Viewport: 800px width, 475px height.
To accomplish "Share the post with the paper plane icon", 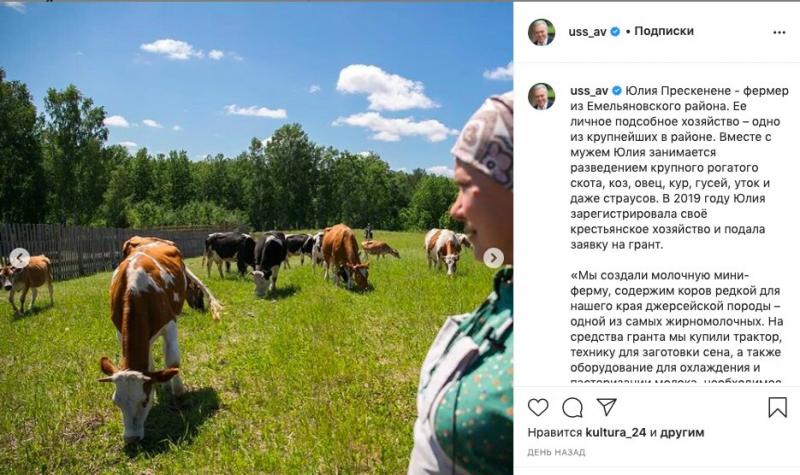I will pyautogui.click(x=607, y=407).
